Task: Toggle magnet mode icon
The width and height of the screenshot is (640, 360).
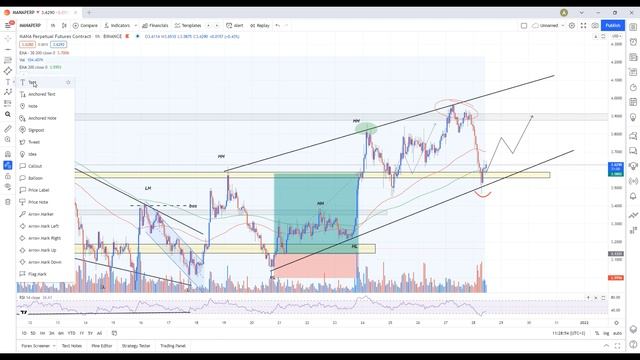Action: 8,154
